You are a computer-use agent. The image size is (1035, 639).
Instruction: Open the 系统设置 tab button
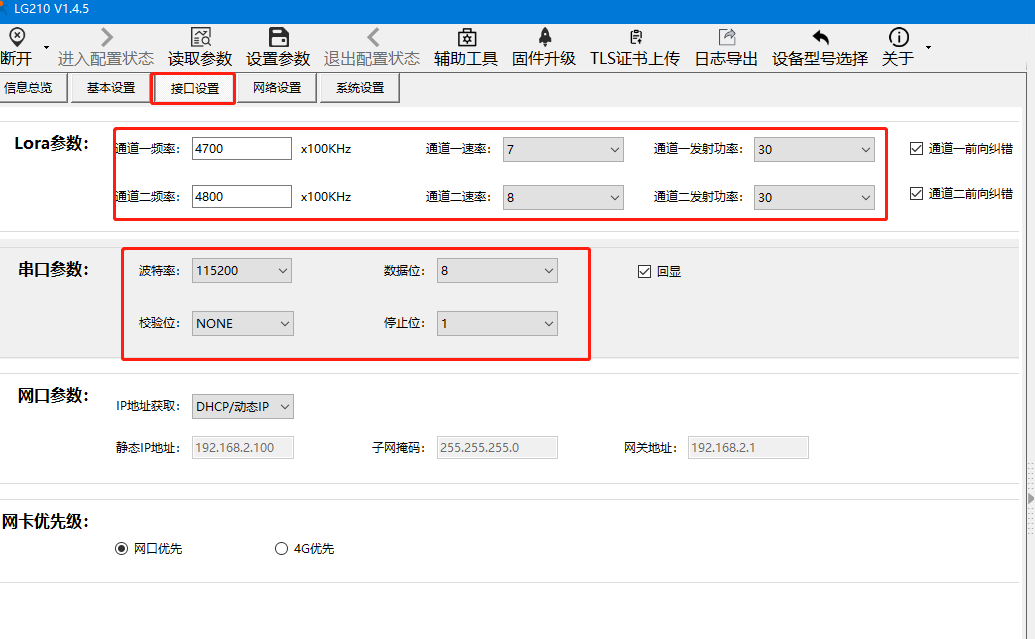tap(360, 88)
